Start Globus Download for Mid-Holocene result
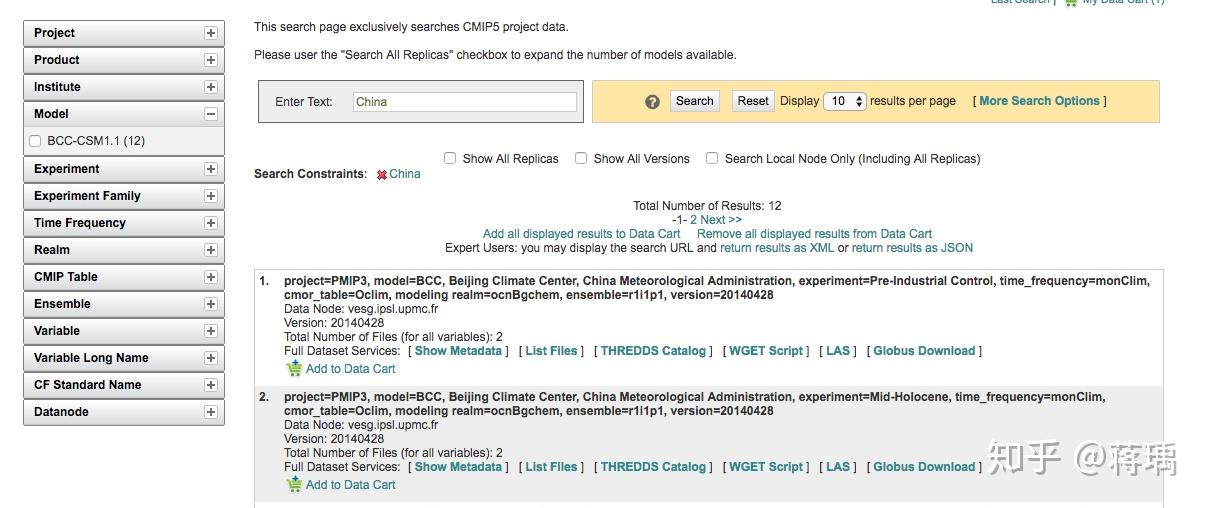 924,467
